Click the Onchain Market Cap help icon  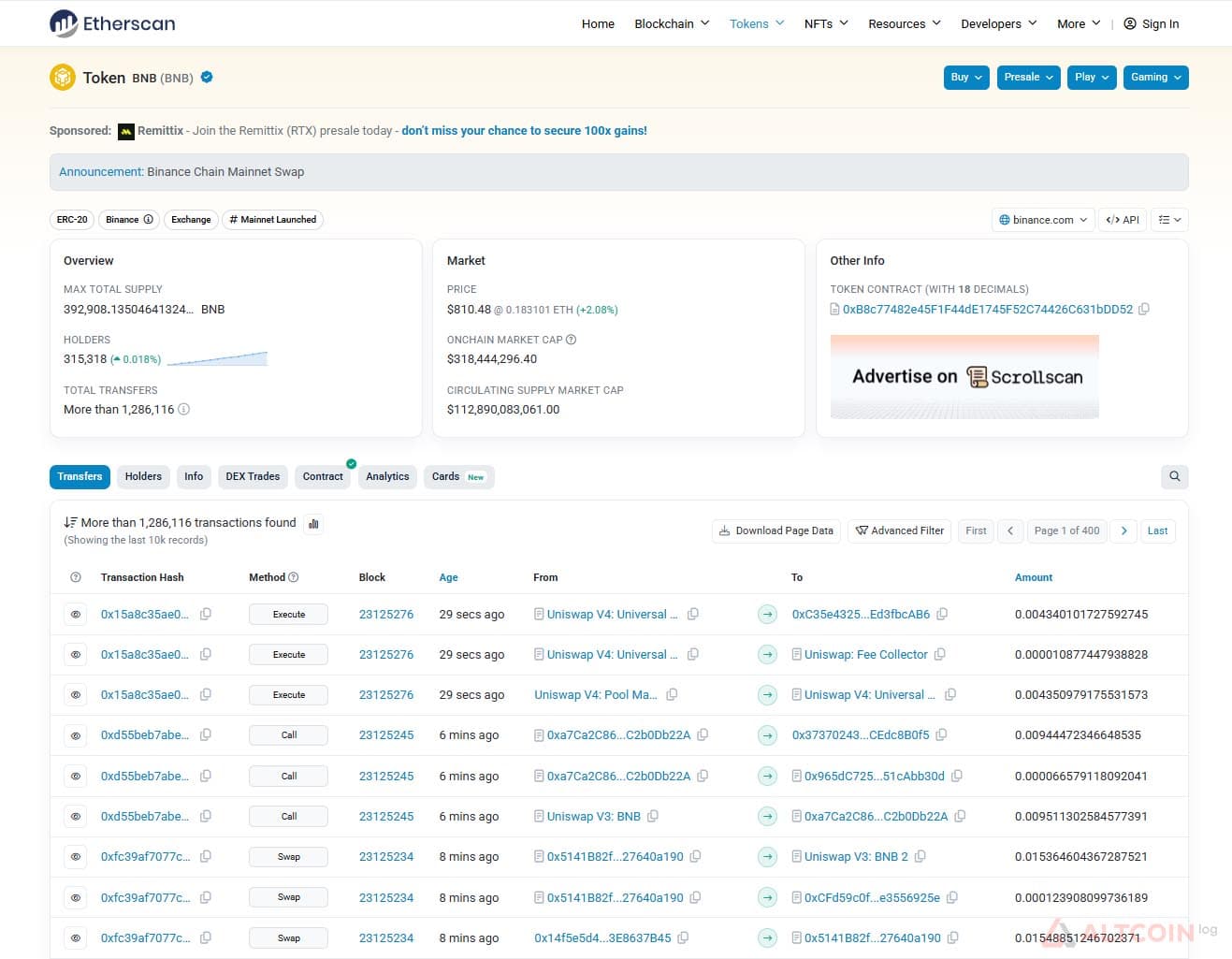[571, 340]
